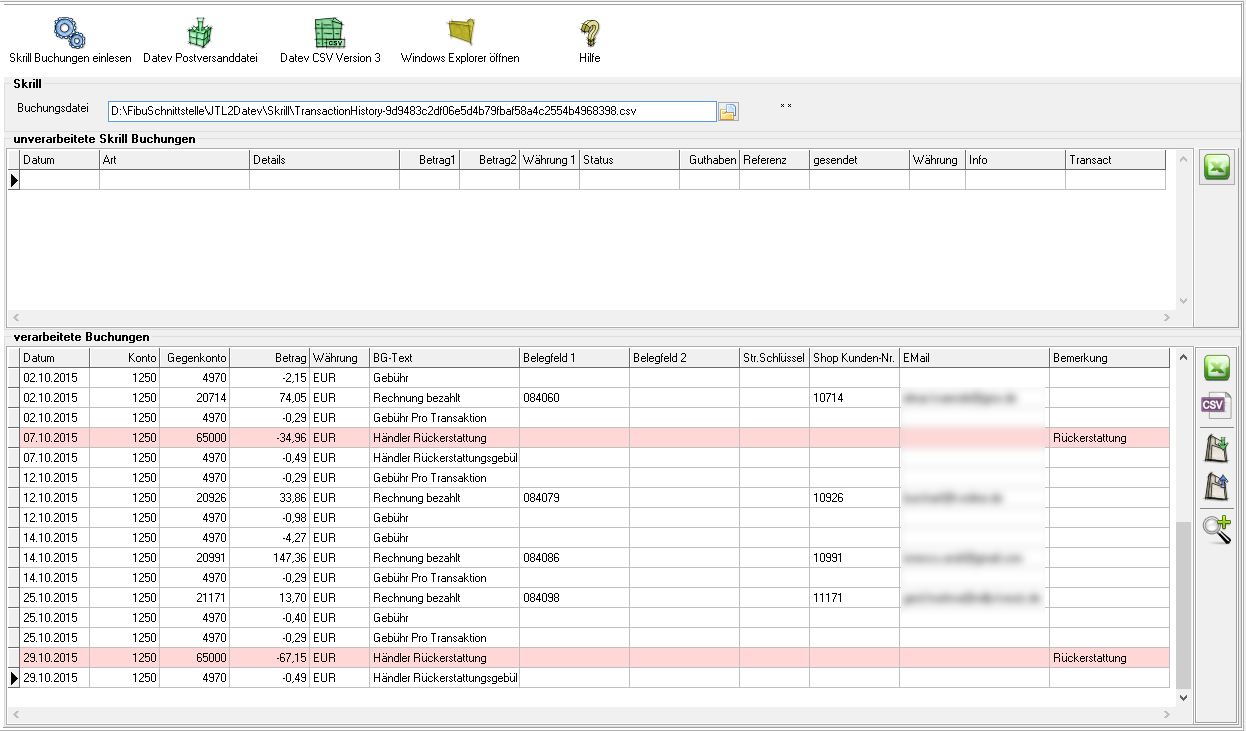The height and width of the screenshot is (731, 1246).
Task: Export unverarbeitete Buchungen to Excel
Action: (x=1216, y=168)
